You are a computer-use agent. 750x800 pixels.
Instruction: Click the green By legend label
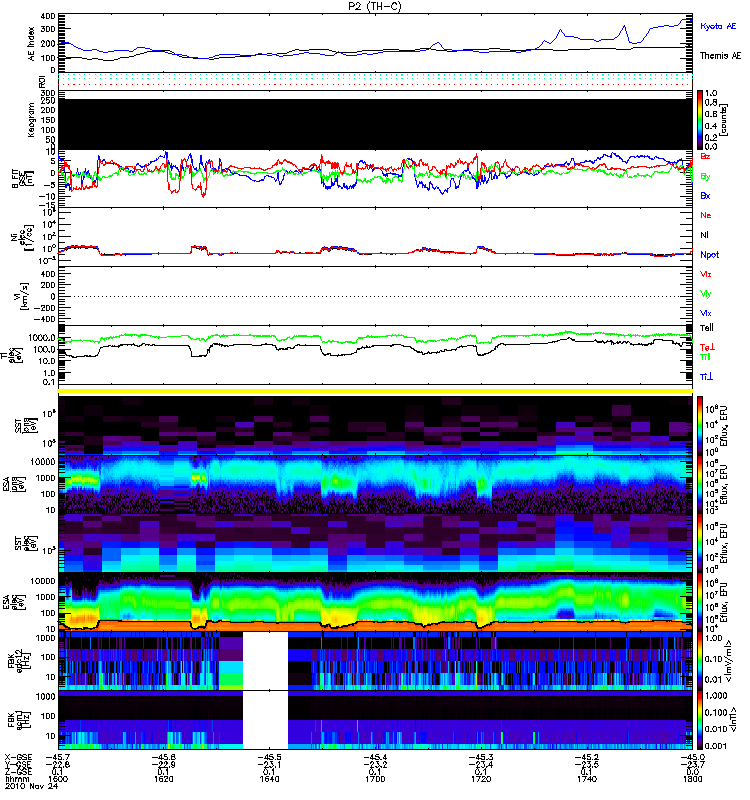click(705, 176)
